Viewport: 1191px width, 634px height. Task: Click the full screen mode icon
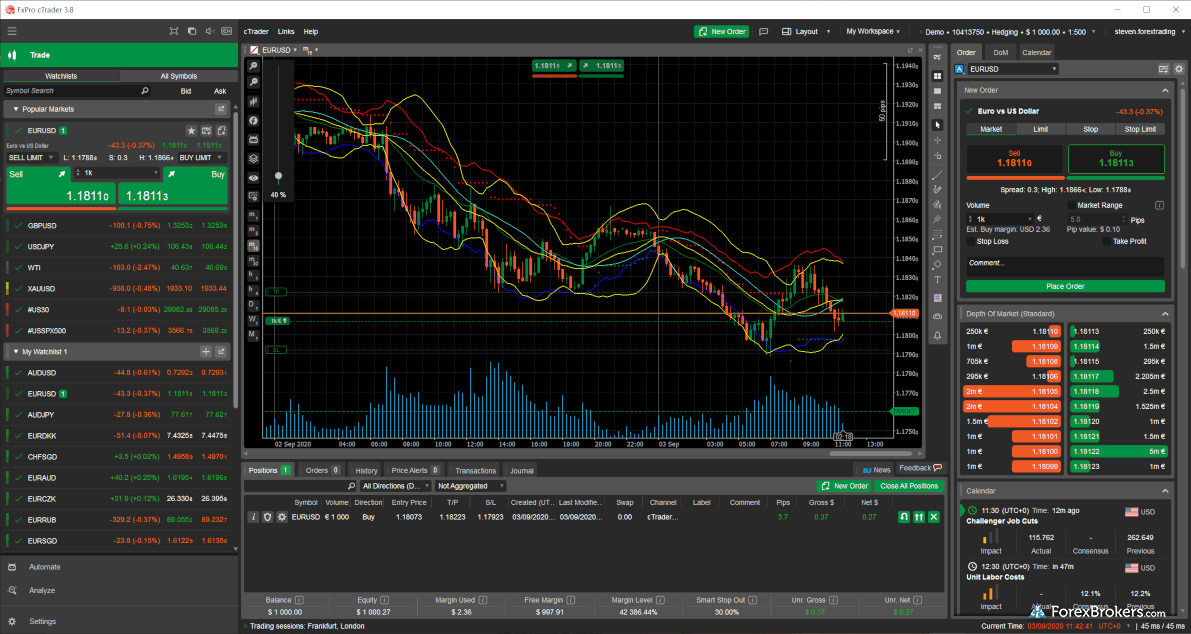click(x=175, y=31)
